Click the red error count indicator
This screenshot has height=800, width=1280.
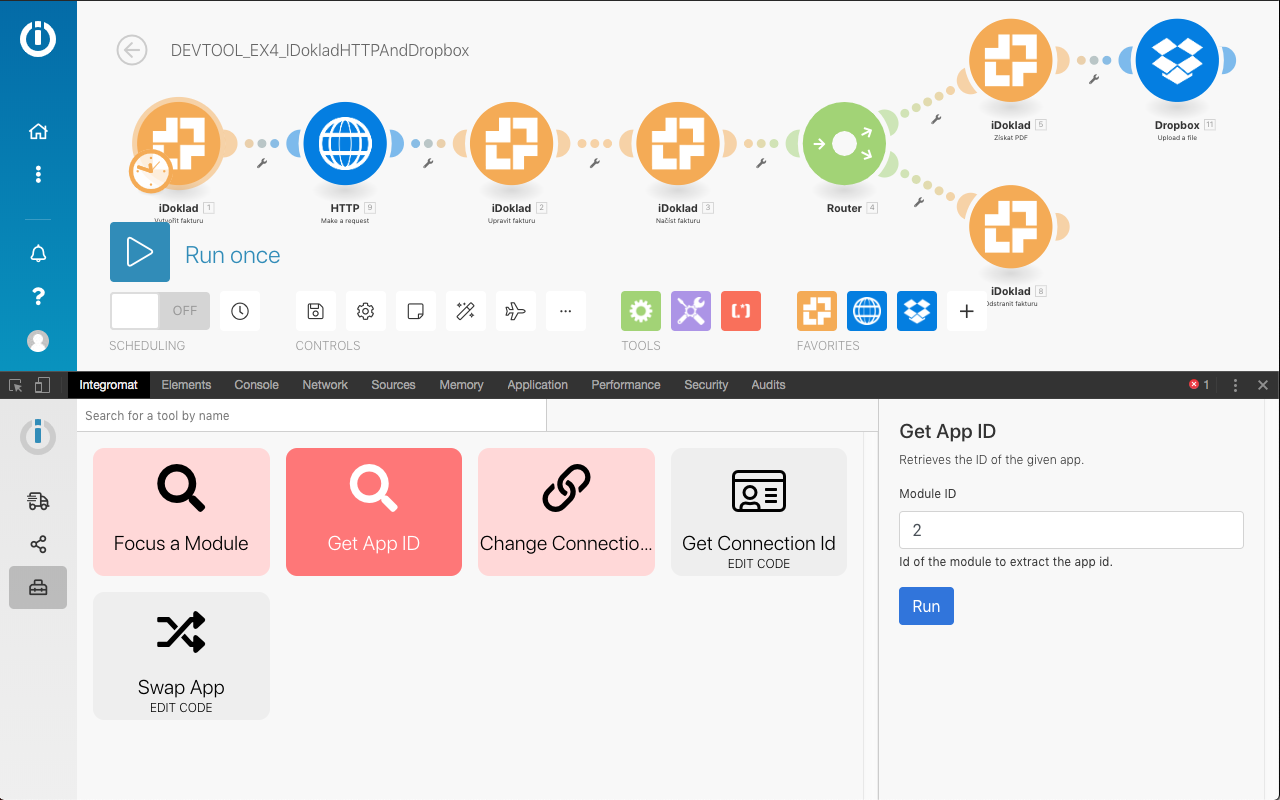1199,385
